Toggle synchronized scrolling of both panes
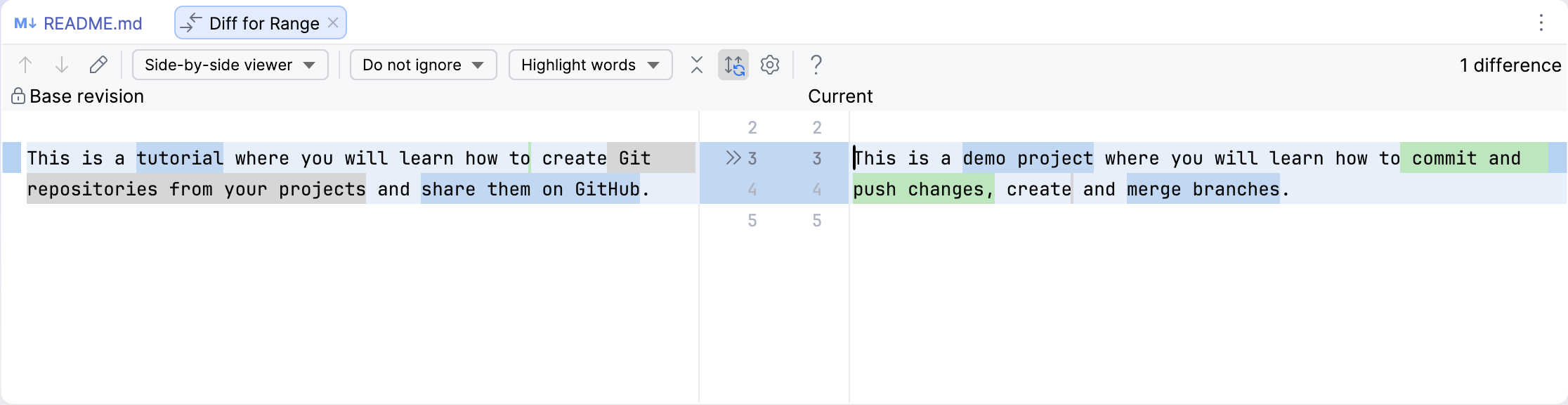 coord(733,65)
